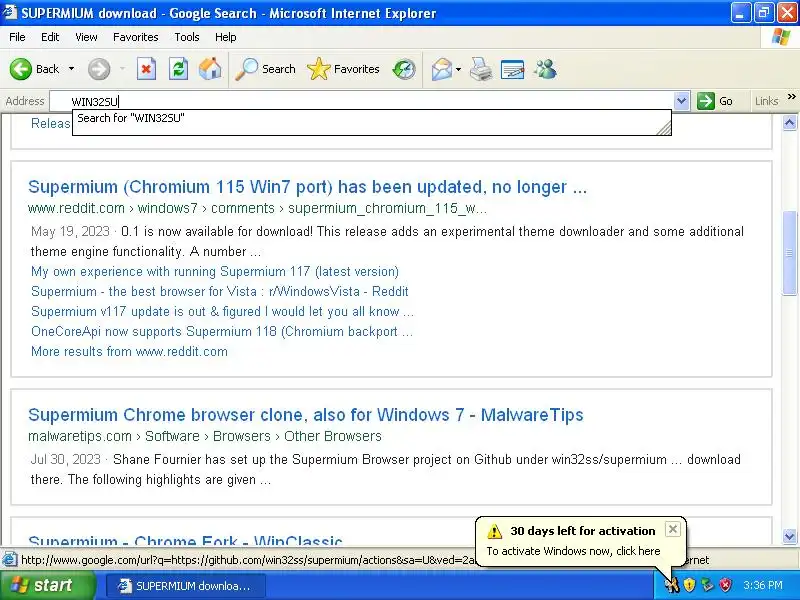This screenshot has width=800, height=600.
Task: Click the Stop page loading icon
Action: (146, 69)
